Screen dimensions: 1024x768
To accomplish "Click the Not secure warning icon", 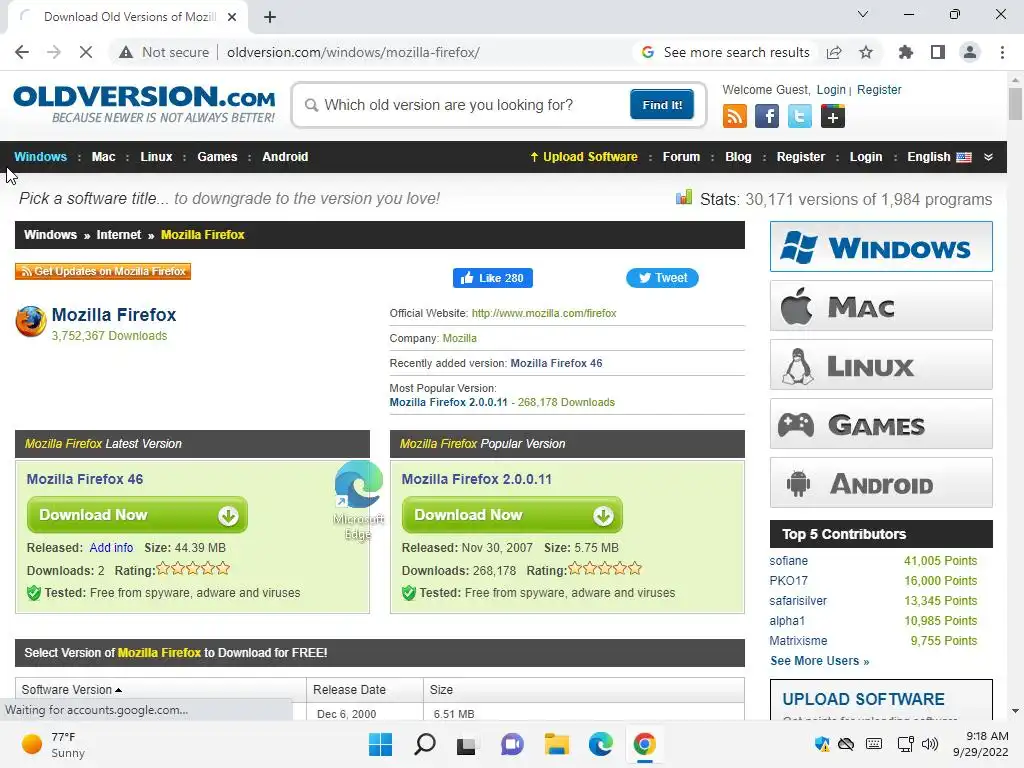I will [x=126, y=52].
